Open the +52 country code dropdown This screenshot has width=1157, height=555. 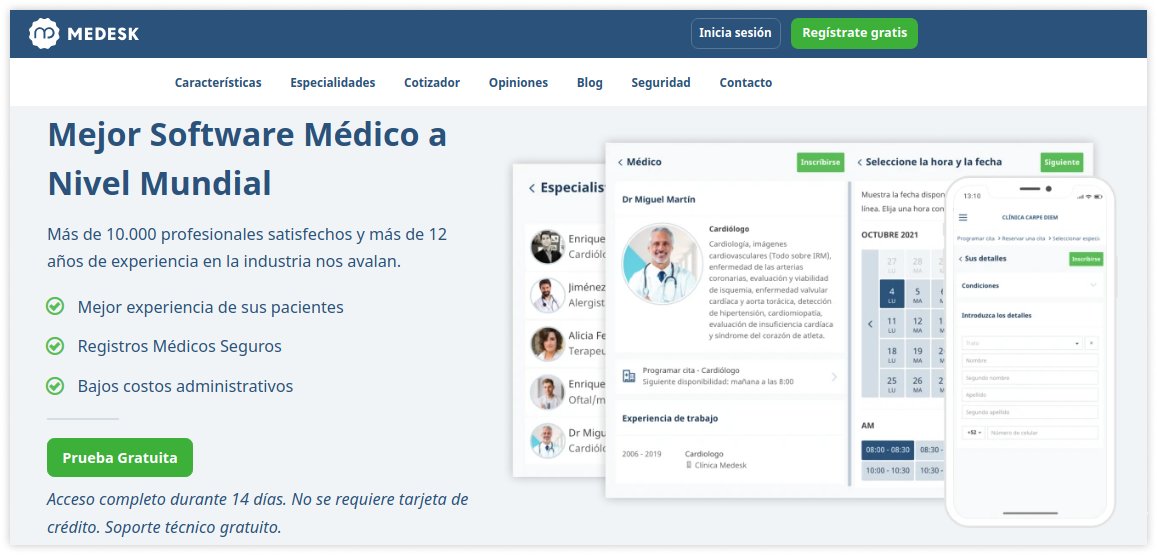[x=974, y=432]
